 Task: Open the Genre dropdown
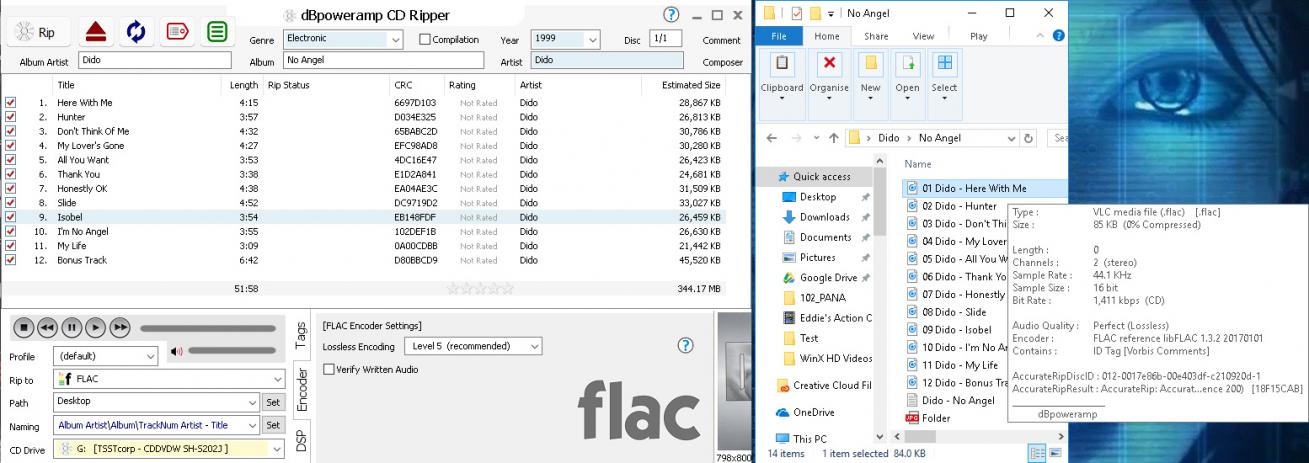point(395,40)
